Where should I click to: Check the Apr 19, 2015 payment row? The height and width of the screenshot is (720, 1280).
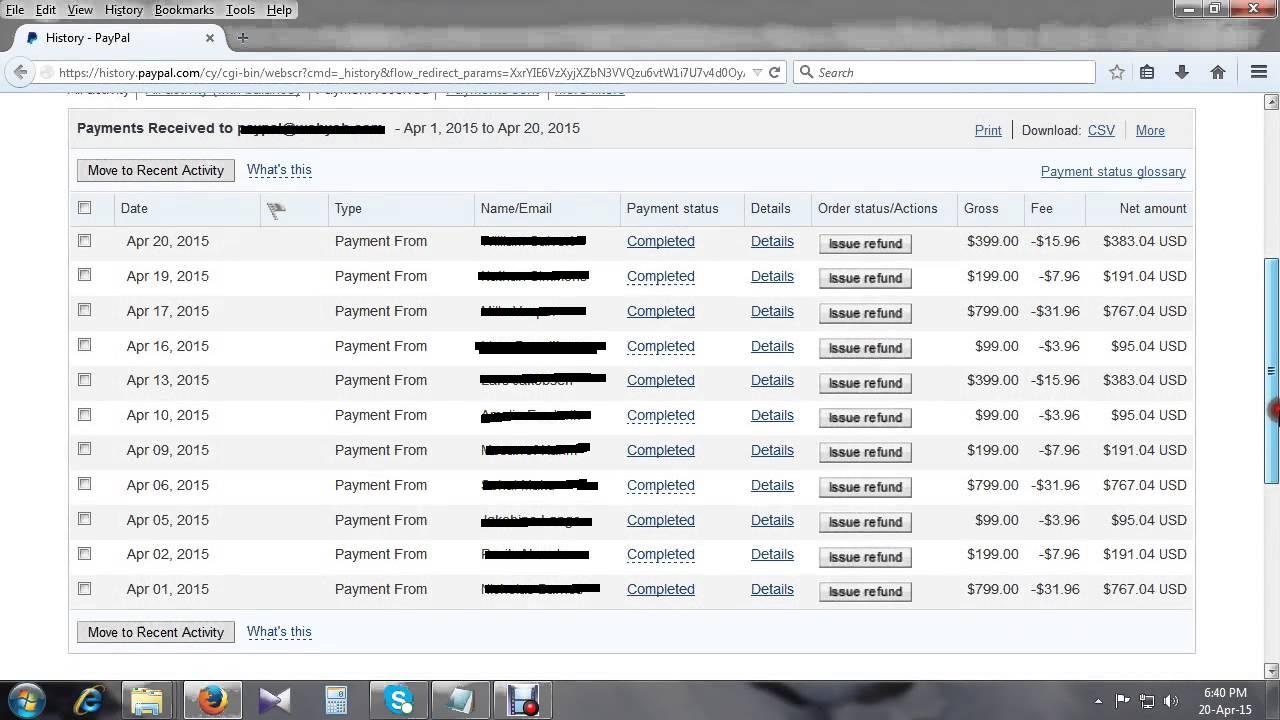click(x=84, y=275)
